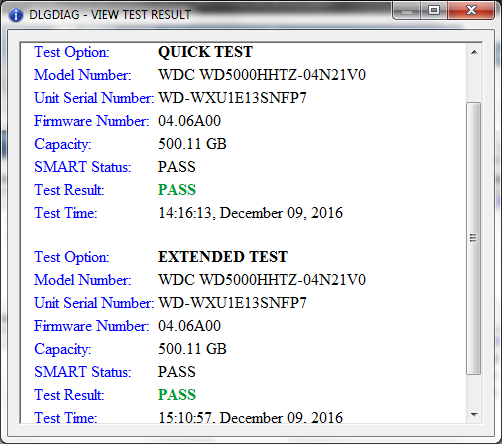The height and width of the screenshot is (444, 502).
Task: Click the first Firmware Number value 04.06A00
Action: tap(189, 121)
